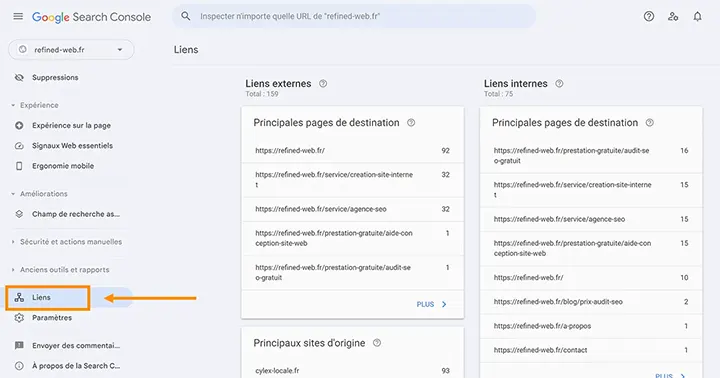Select internal row blog/prix-audit-seo
Screen dimensions: 720x378
tap(591, 302)
